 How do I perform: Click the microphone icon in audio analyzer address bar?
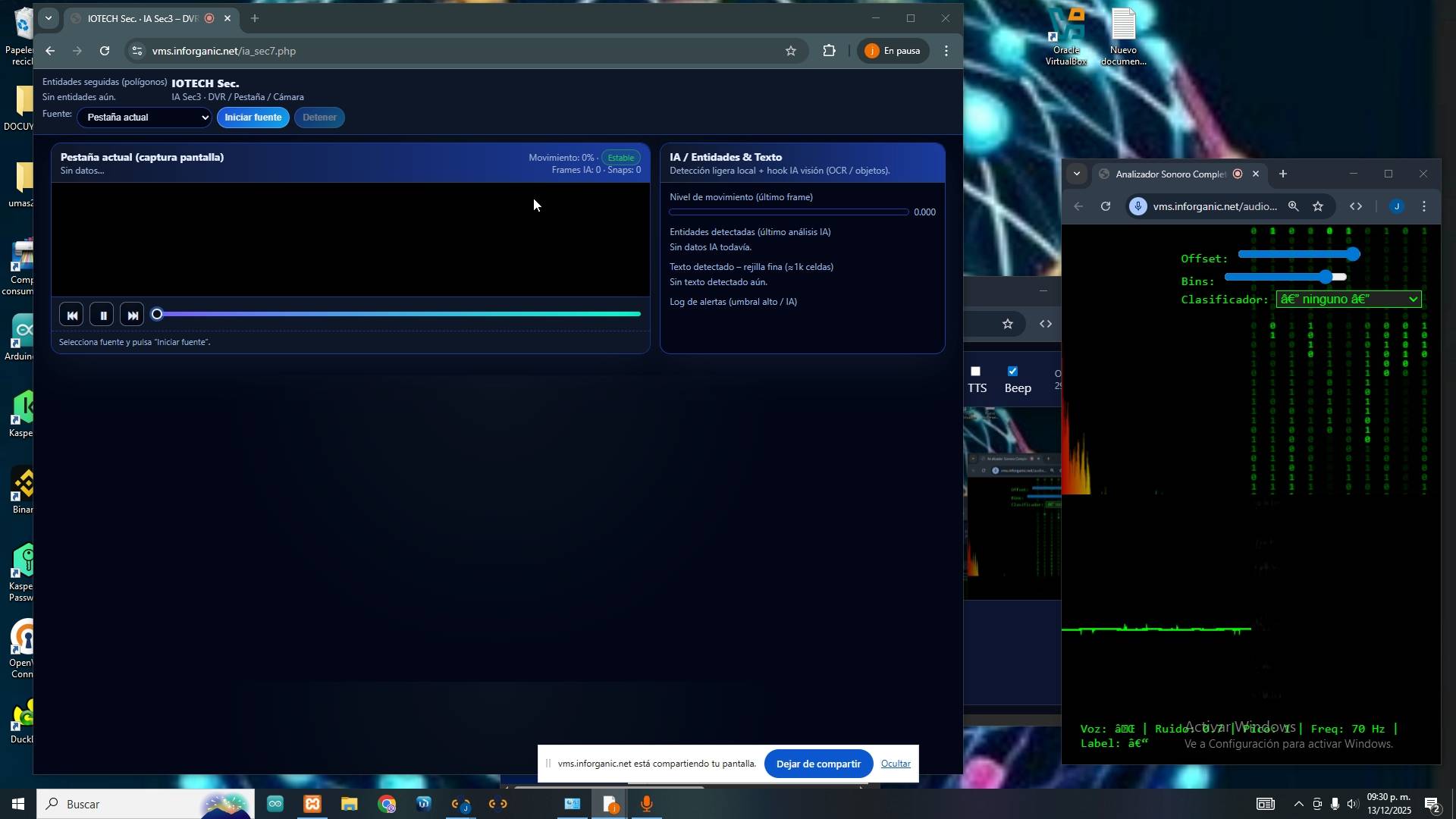1137,207
